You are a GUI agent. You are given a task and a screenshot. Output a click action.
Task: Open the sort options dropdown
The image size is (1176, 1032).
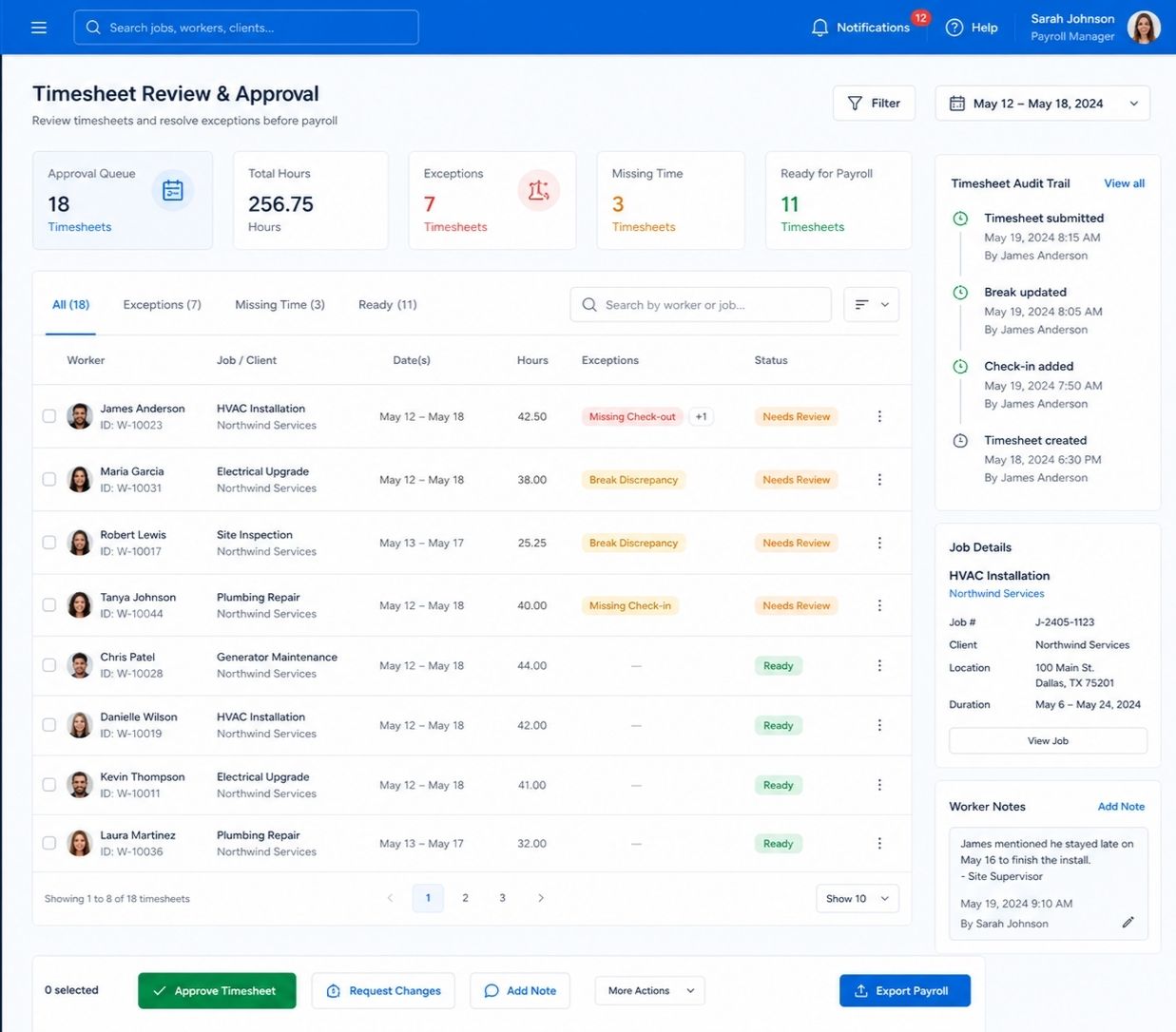pyautogui.click(x=871, y=305)
